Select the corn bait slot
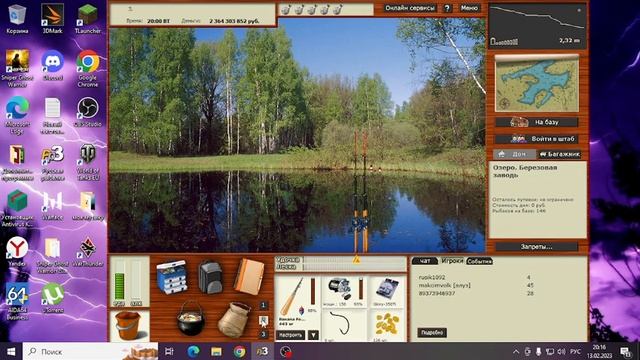Viewport: 640px width, 360px height. 387,325
